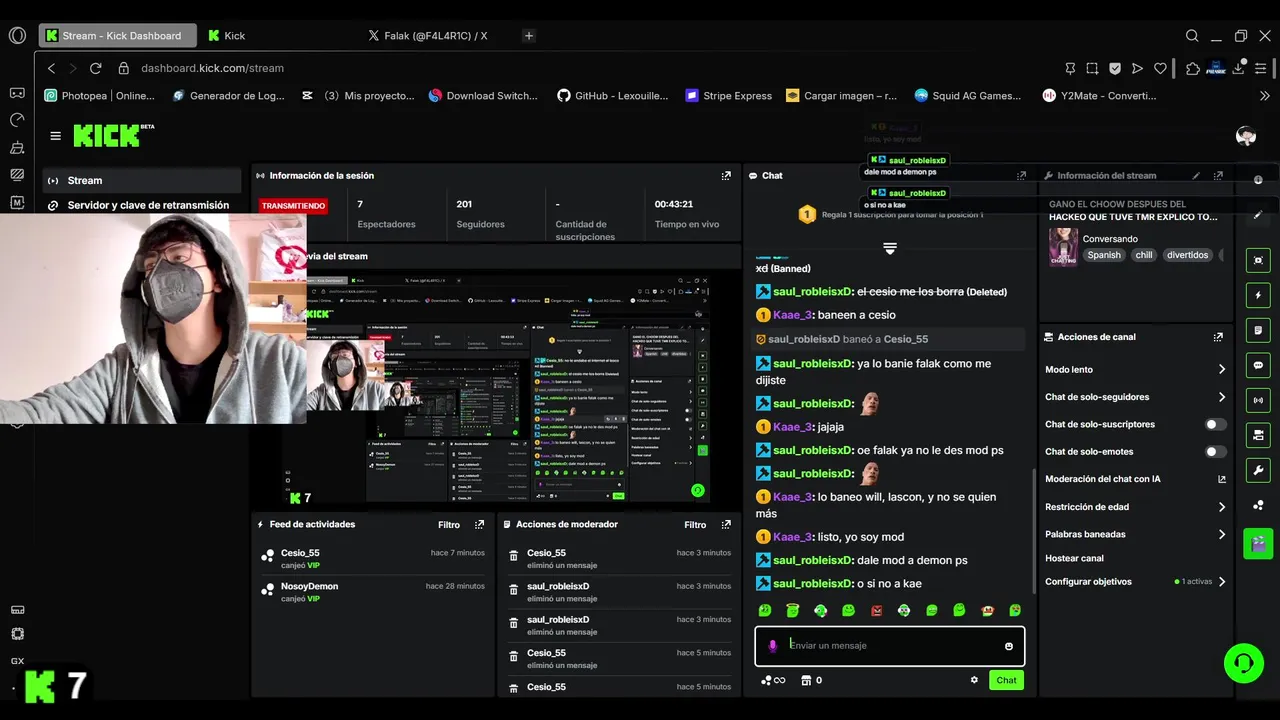The height and width of the screenshot is (720, 1280).
Task: Pop out the Chat panel
Action: click(1021, 176)
